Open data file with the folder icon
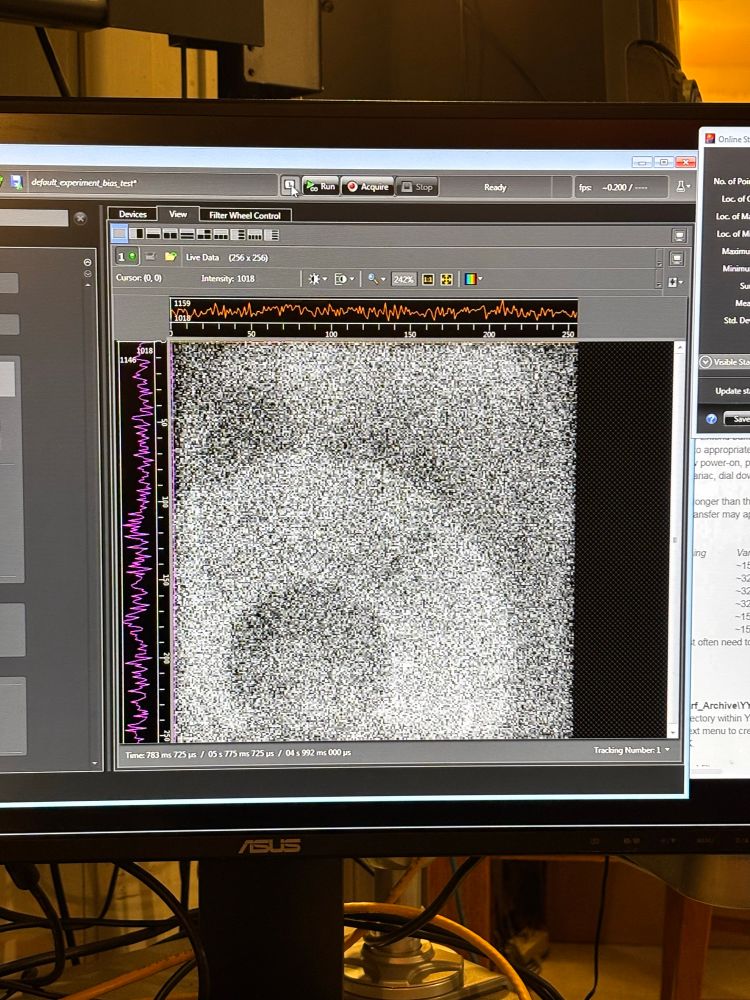This screenshot has height=1000, width=750. tap(170, 256)
